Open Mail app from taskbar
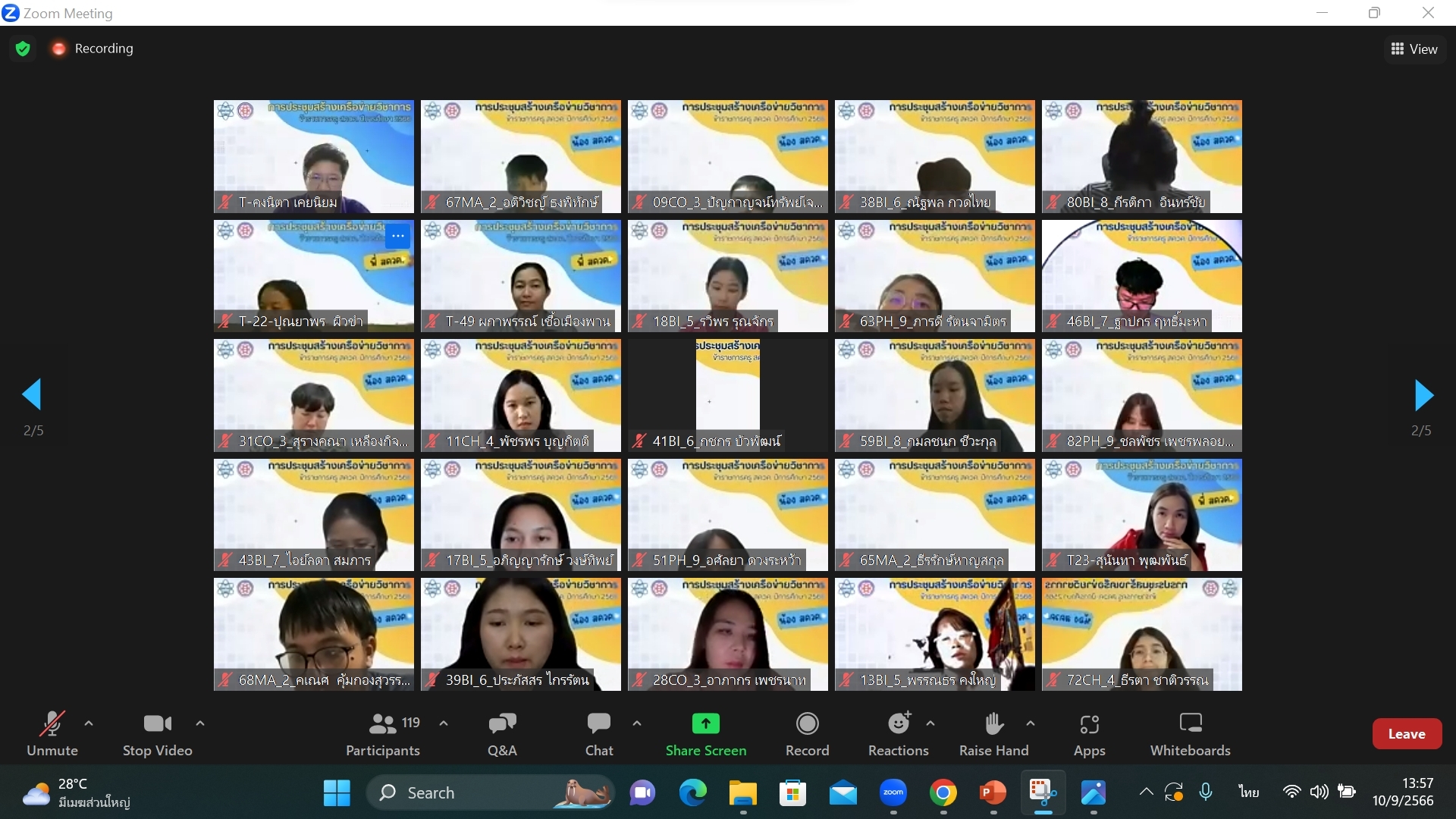Viewport: 1456px width, 819px height. pos(843,793)
